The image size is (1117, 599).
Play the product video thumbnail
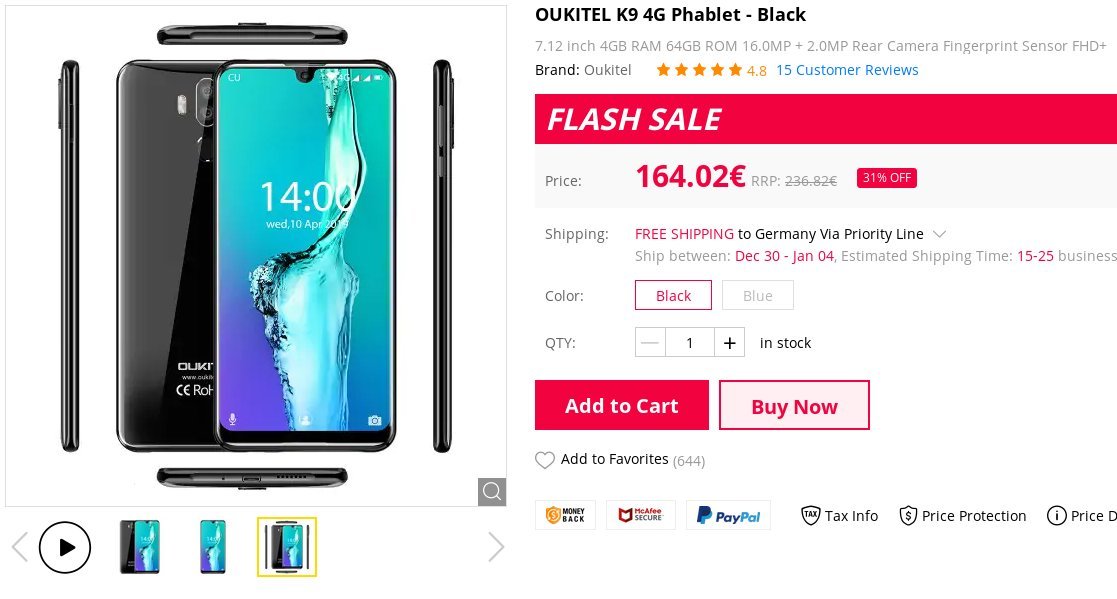point(65,547)
